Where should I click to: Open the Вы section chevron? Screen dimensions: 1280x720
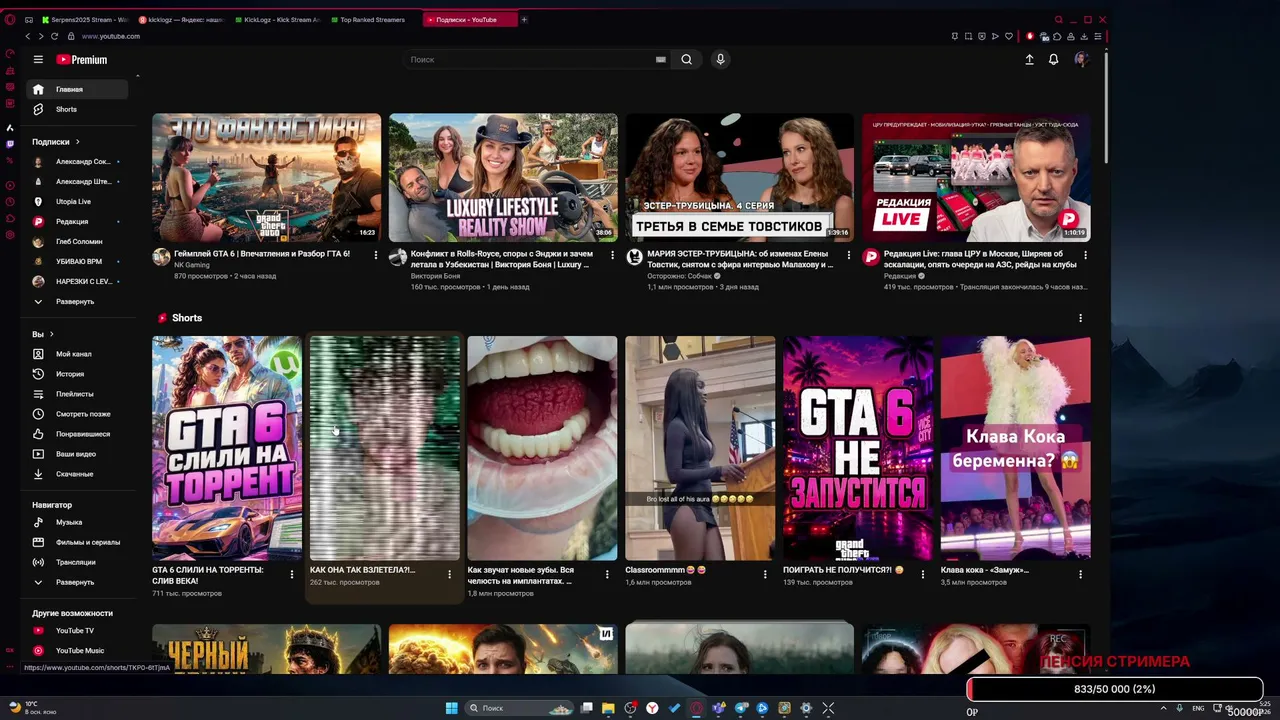51,334
